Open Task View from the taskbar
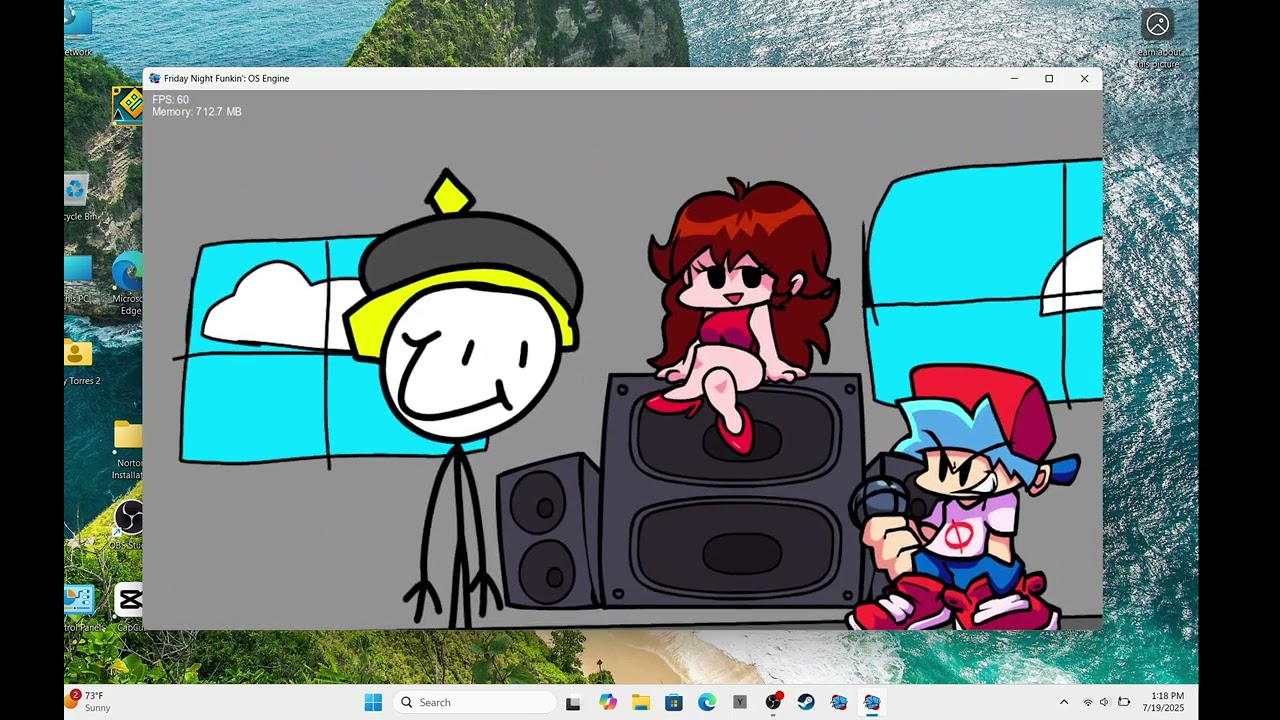Screen dimensions: 1280x720 tap(573, 702)
